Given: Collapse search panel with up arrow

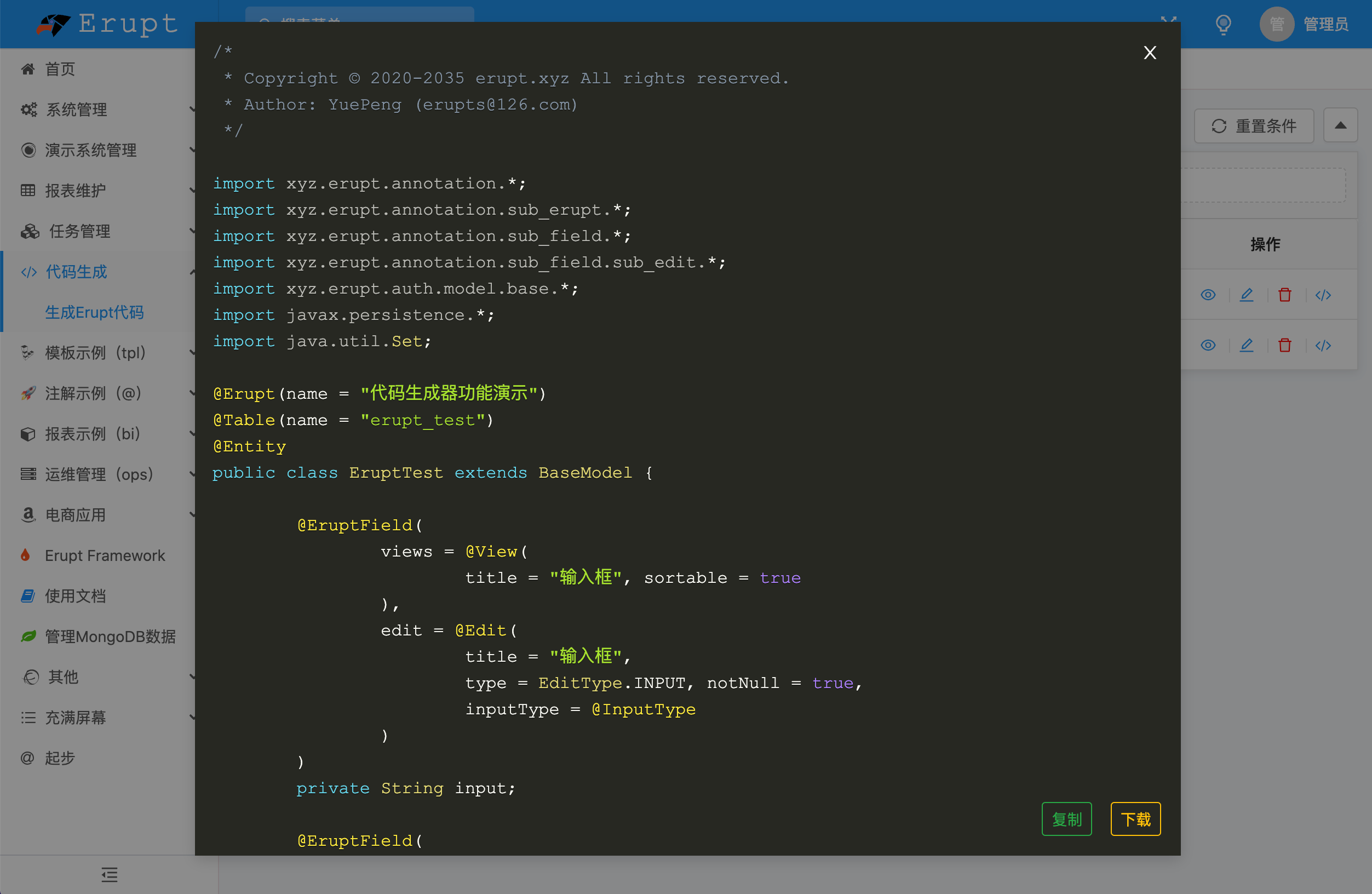Looking at the screenshot, I should click(x=1340, y=125).
